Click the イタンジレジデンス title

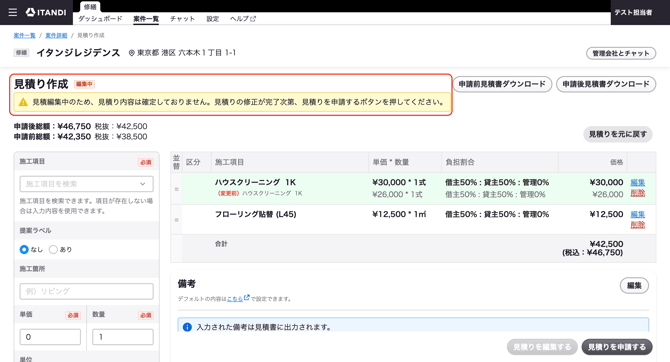(78, 53)
